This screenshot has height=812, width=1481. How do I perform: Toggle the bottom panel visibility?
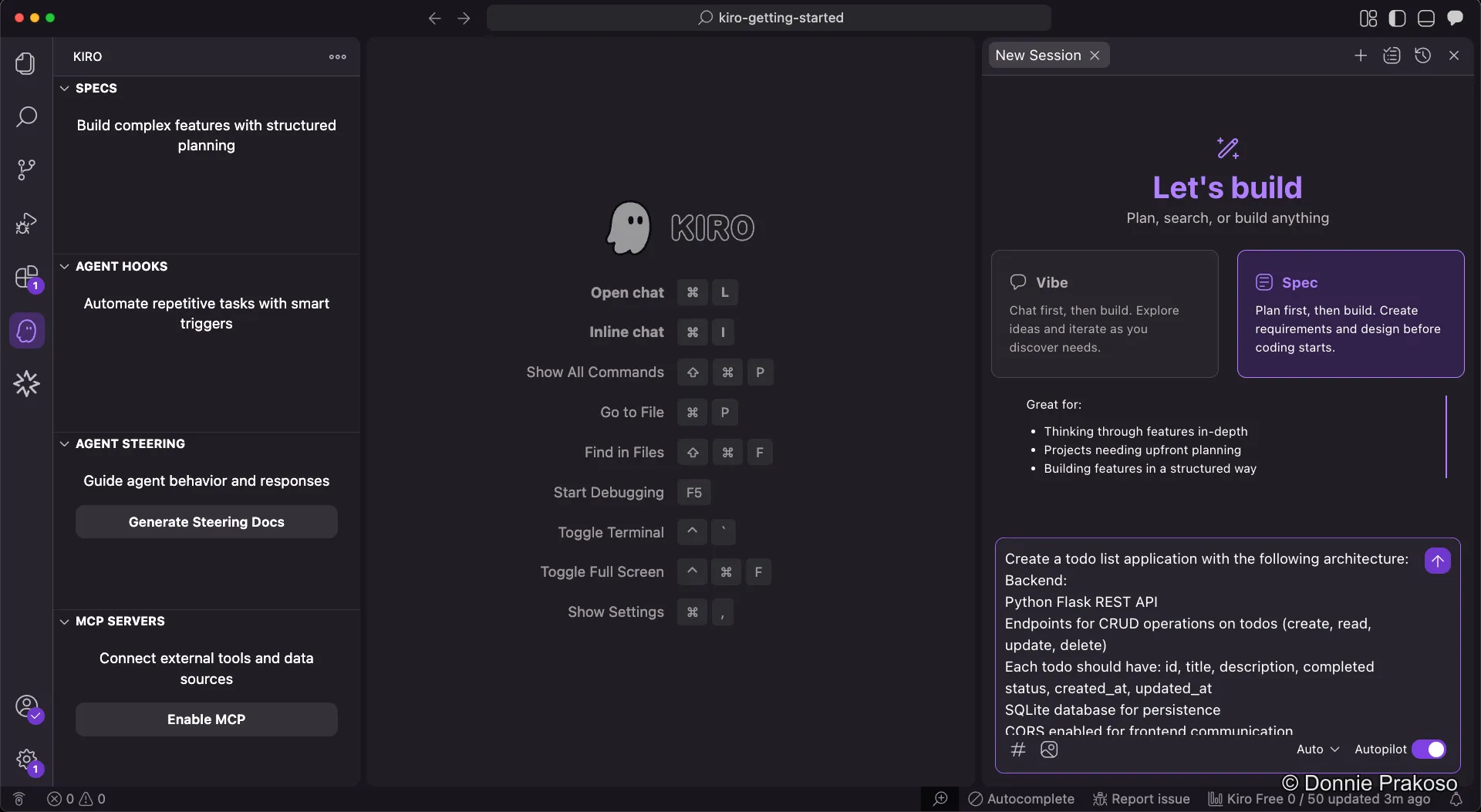(x=1426, y=18)
